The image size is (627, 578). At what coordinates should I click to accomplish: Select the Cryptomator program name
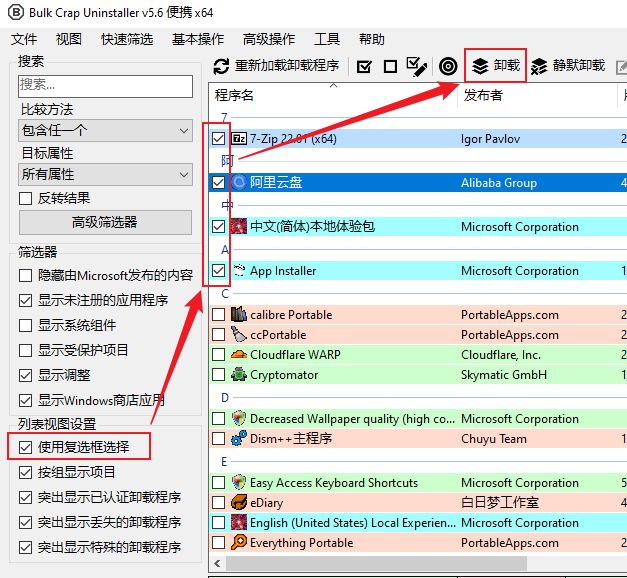[284, 375]
